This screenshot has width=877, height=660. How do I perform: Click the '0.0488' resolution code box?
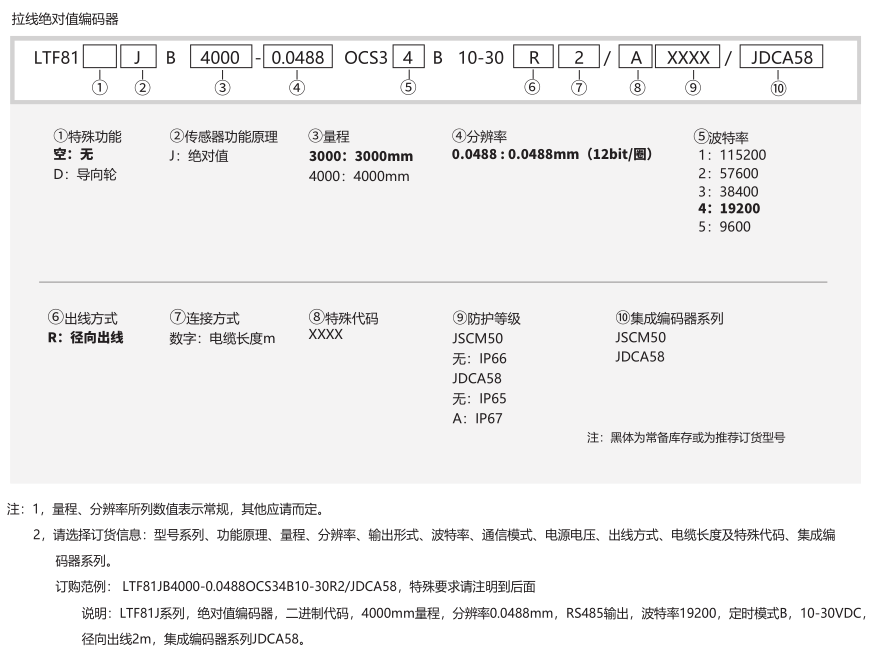[298, 57]
